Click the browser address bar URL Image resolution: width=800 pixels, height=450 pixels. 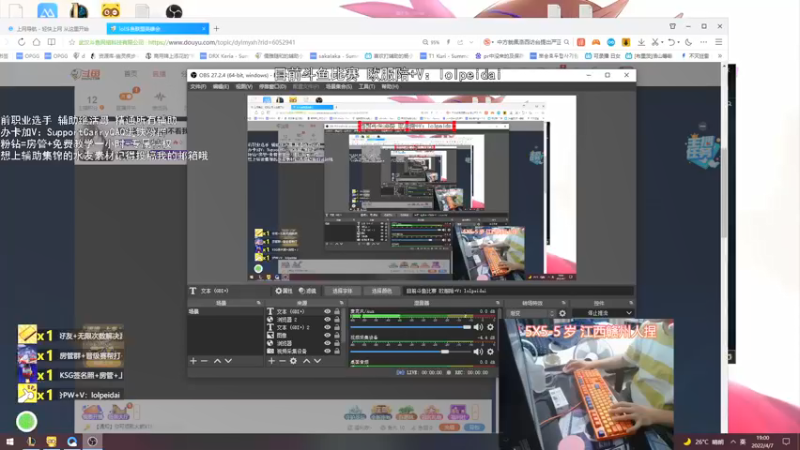[221, 42]
